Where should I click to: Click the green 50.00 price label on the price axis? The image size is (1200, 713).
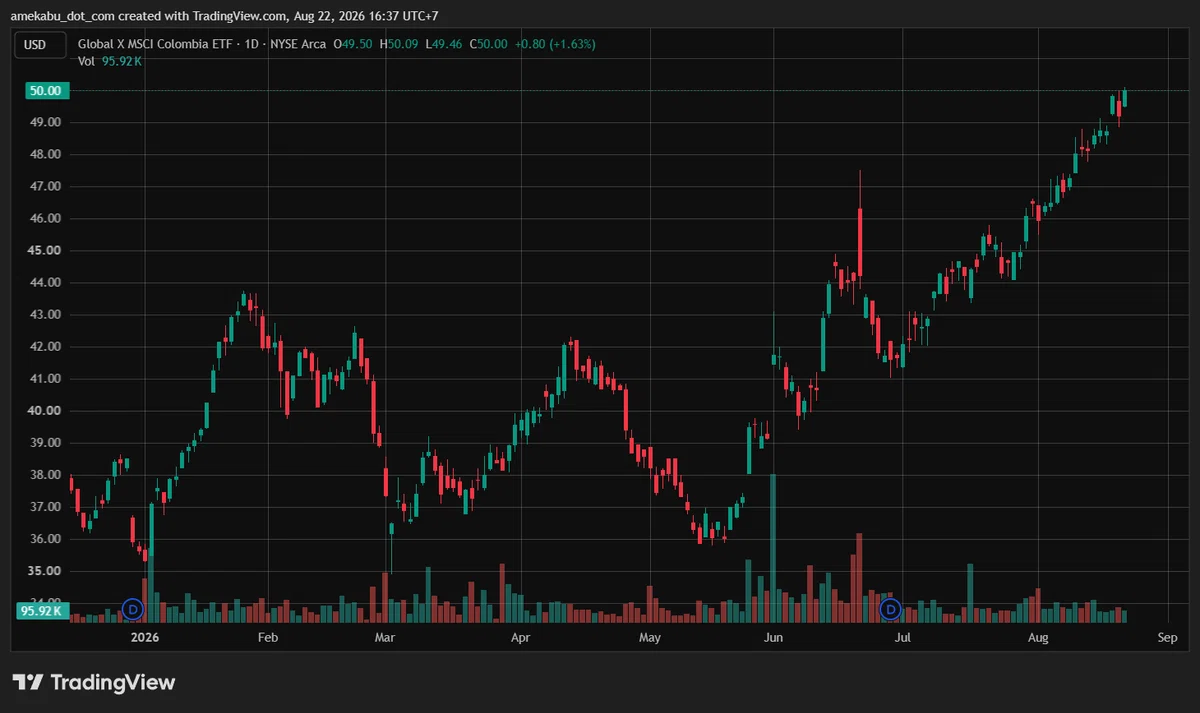click(x=46, y=90)
